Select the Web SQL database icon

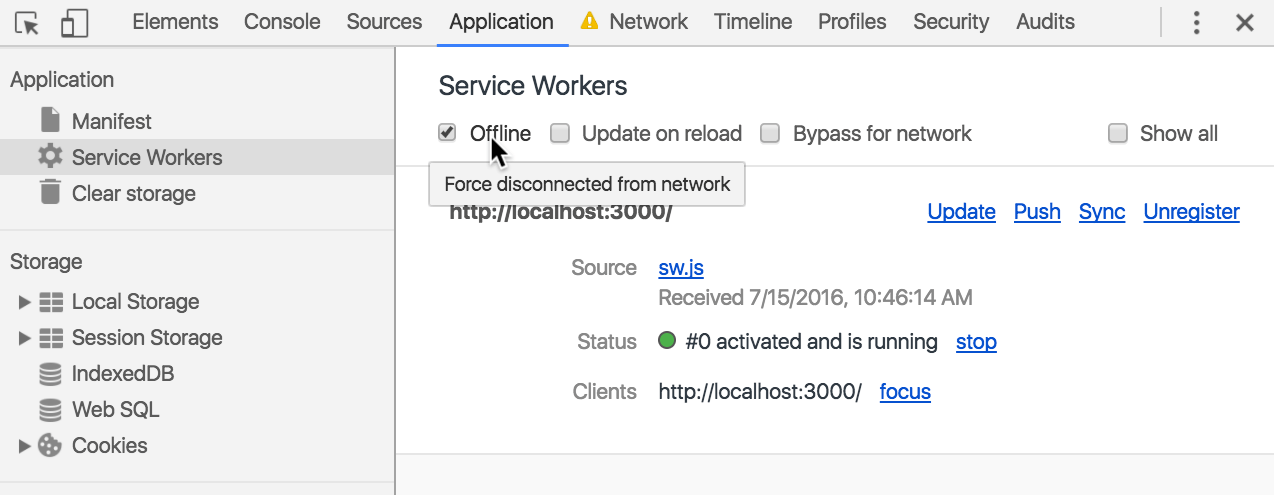[50, 410]
